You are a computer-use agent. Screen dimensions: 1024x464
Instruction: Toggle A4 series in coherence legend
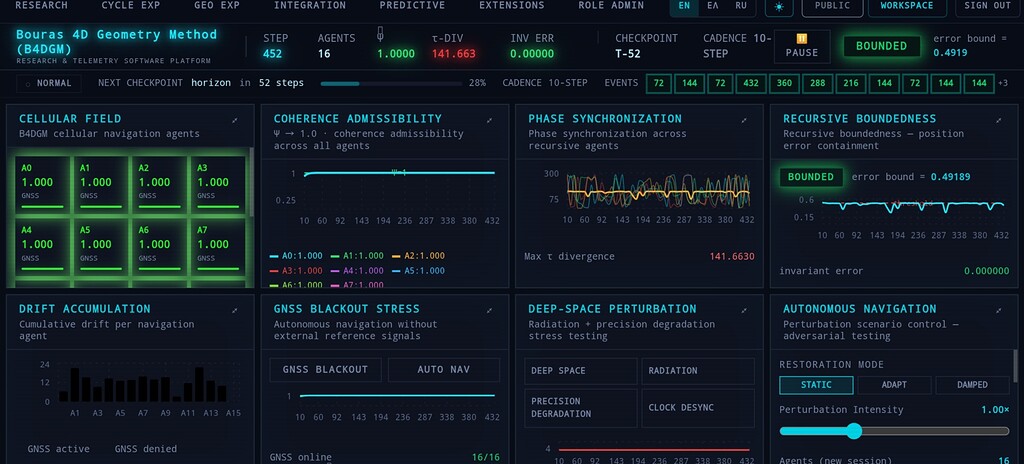pos(357,271)
